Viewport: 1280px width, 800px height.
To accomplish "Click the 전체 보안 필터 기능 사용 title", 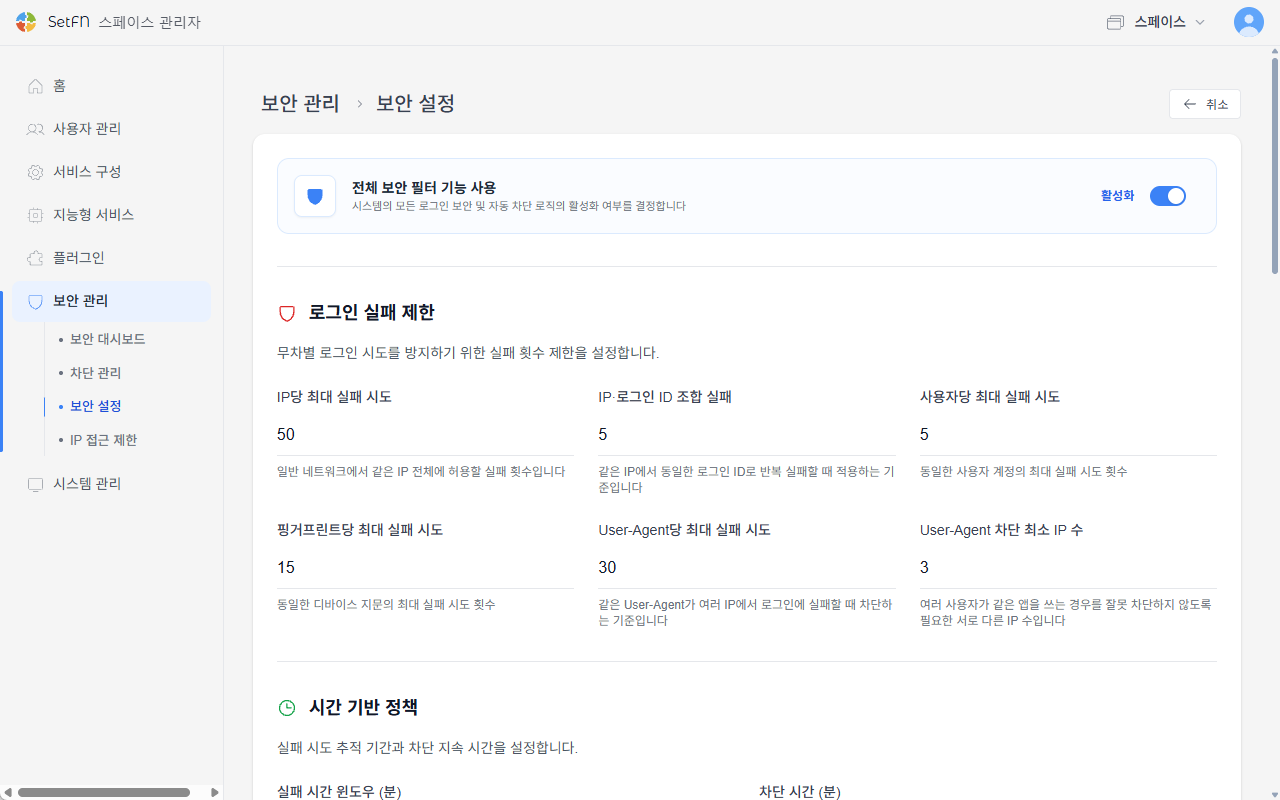I will click(424, 187).
